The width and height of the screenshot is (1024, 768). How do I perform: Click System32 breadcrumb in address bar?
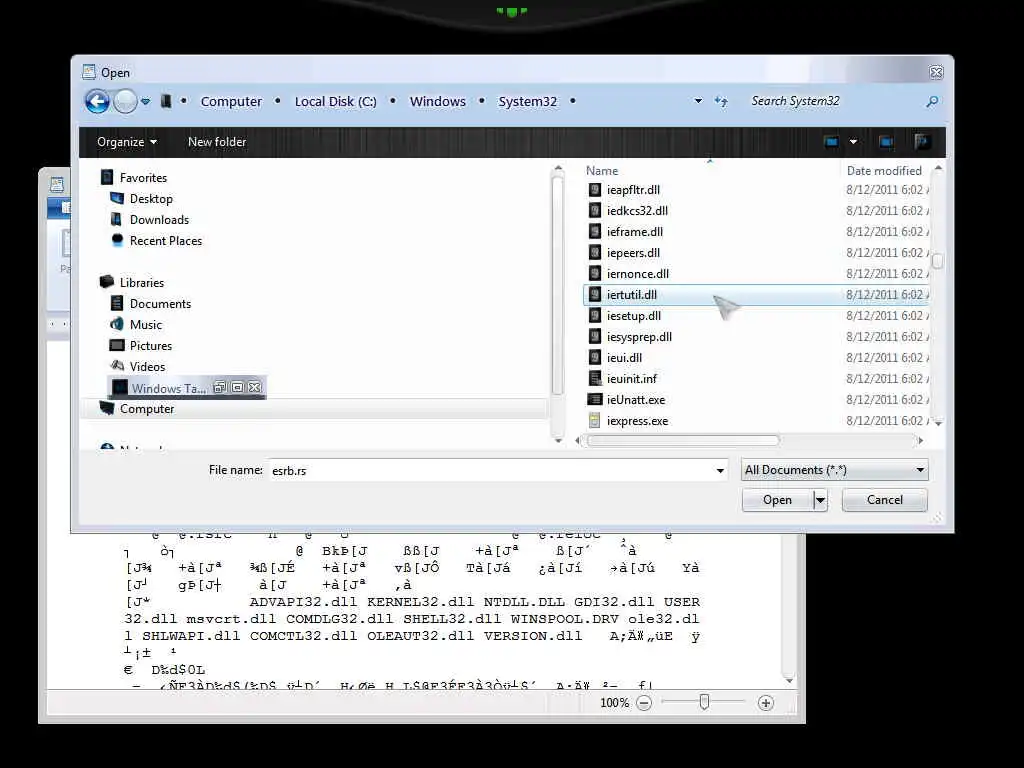coord(528,101)
